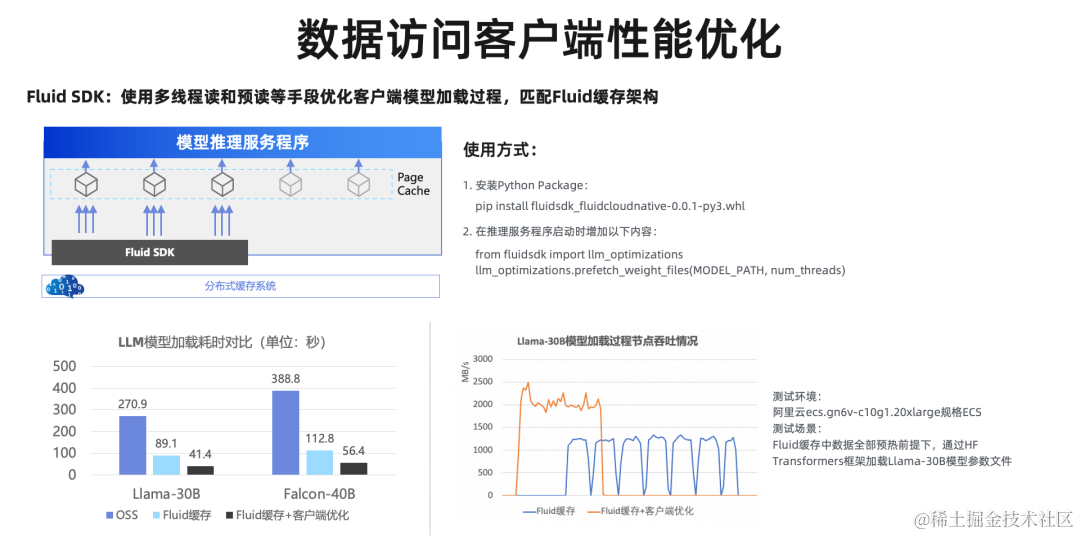
Task: Click the 测试环境 label
Action: point(798,397)
